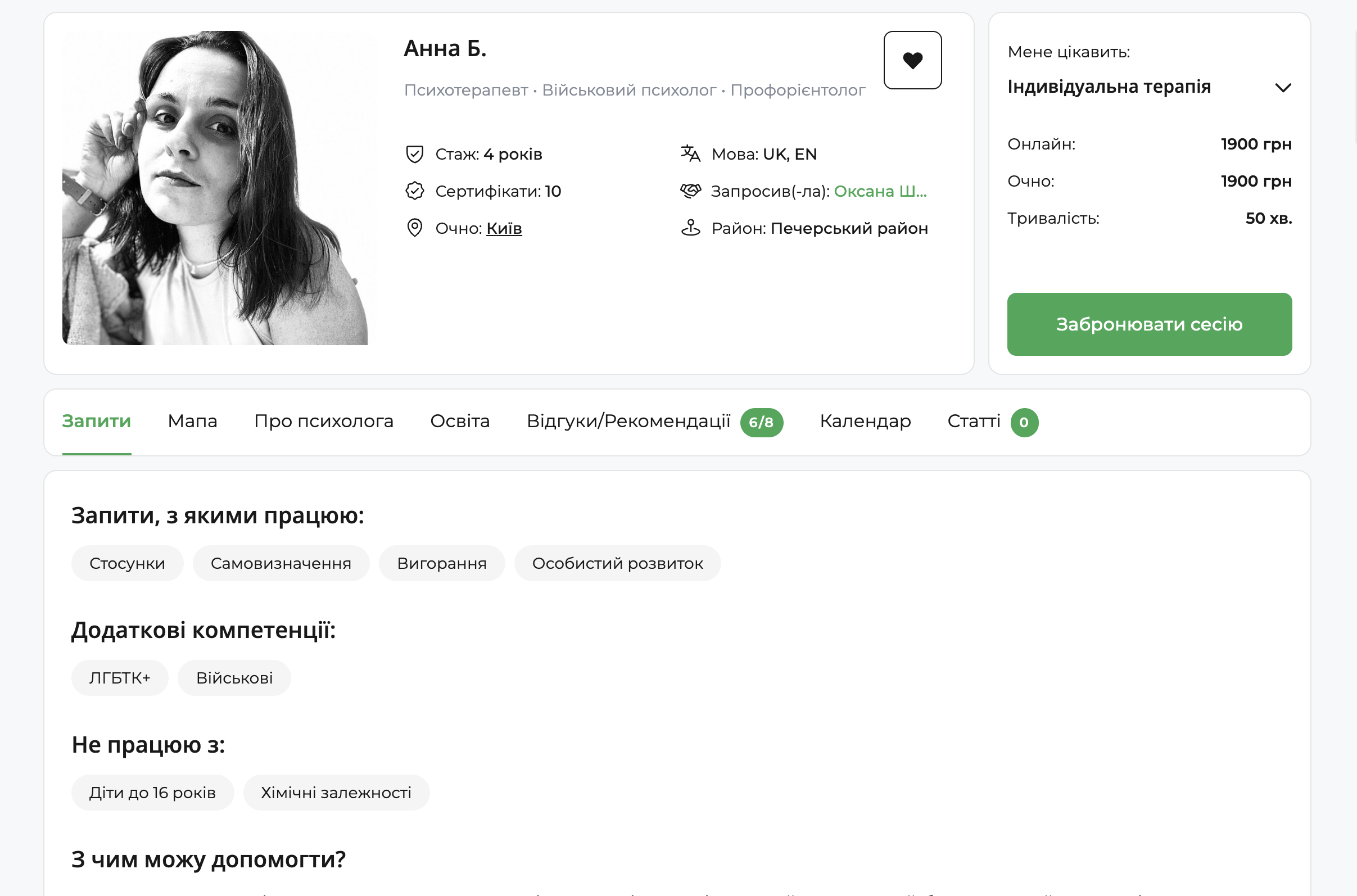Go to the Освіта tab
This screenshot has height=896, width=1357.
pyautogui.click(x=460, y=422)
